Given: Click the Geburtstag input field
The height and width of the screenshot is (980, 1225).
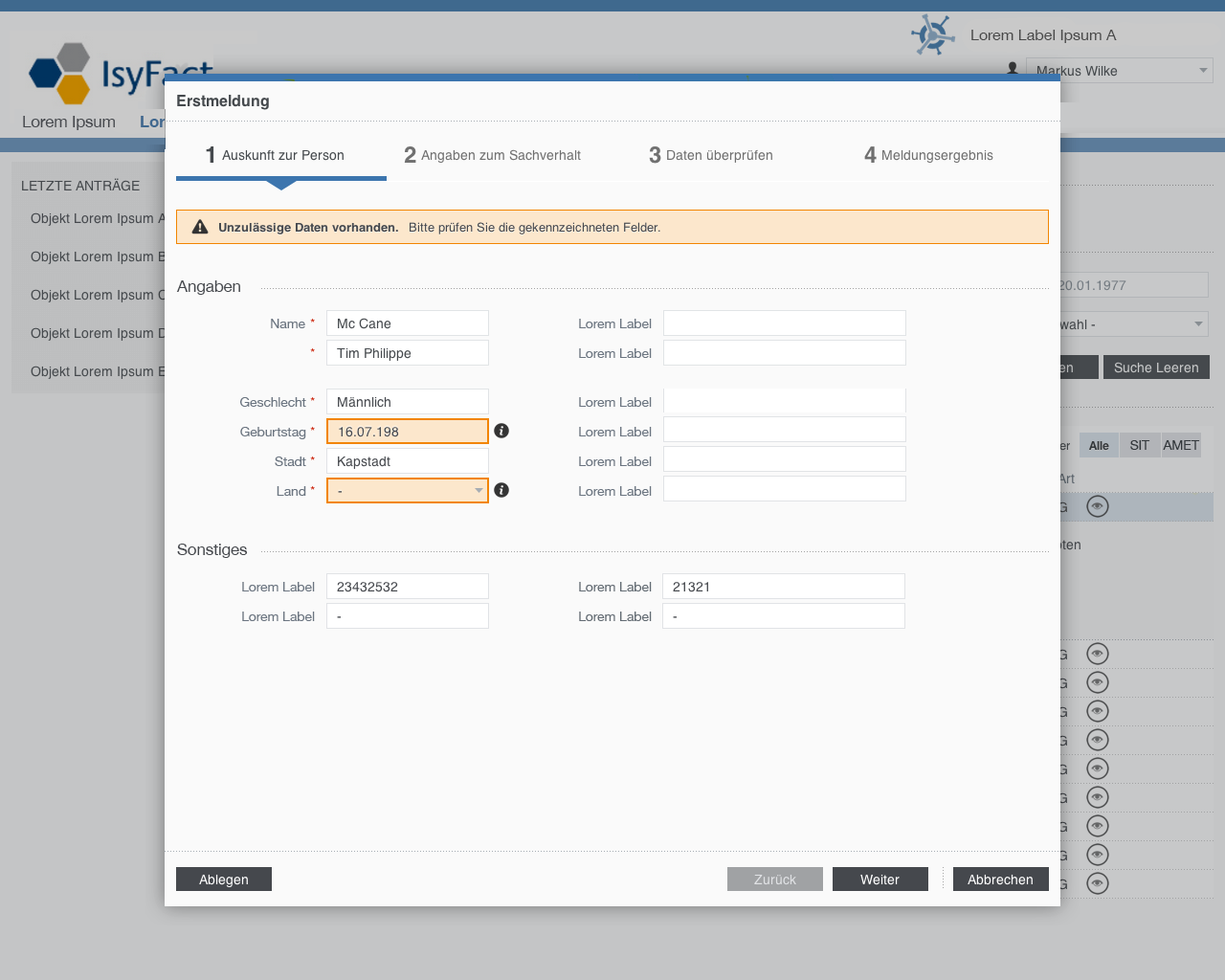Looking at the screenshot, I should click(x=408, y=432).
